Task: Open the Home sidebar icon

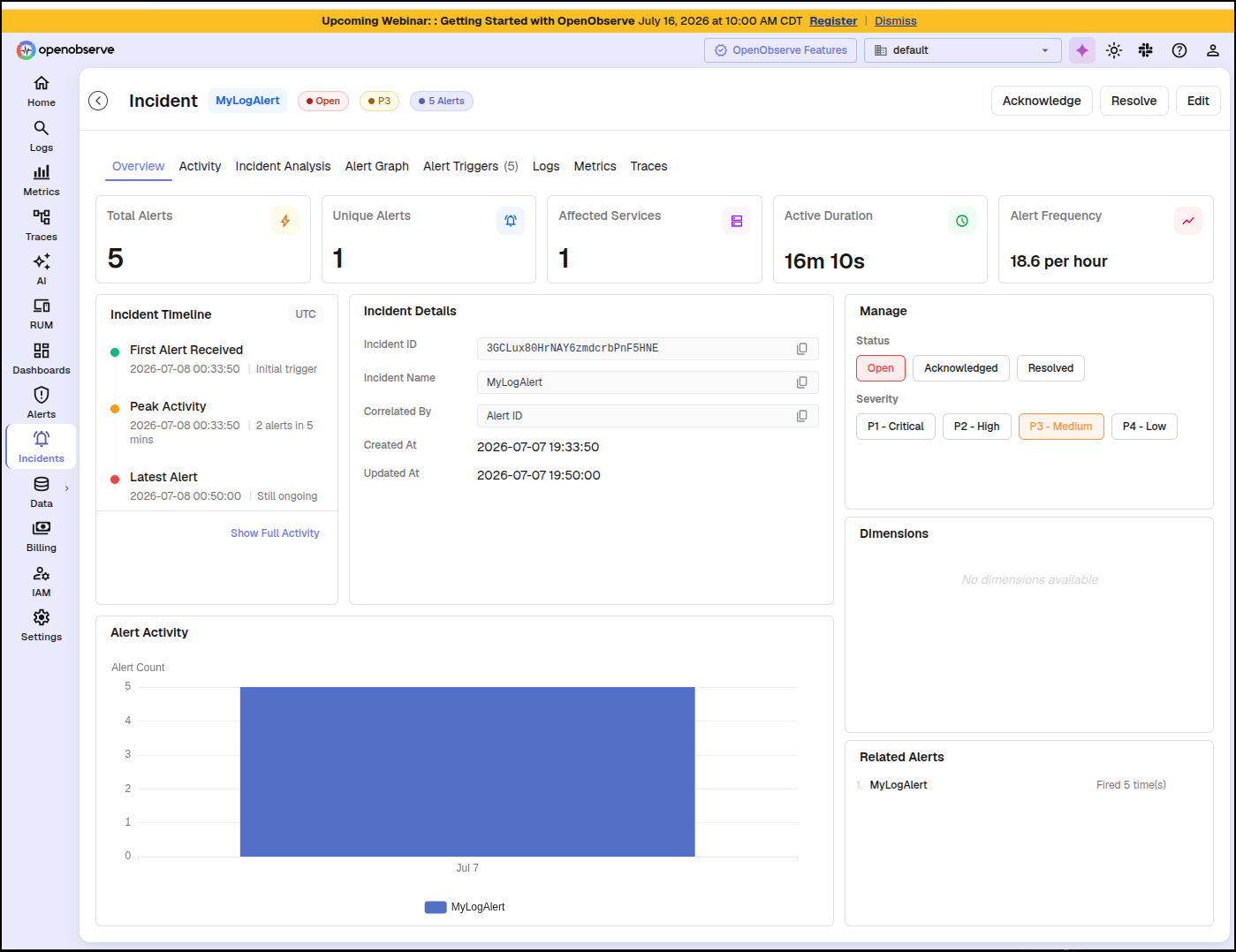Action: coord(41,91)
